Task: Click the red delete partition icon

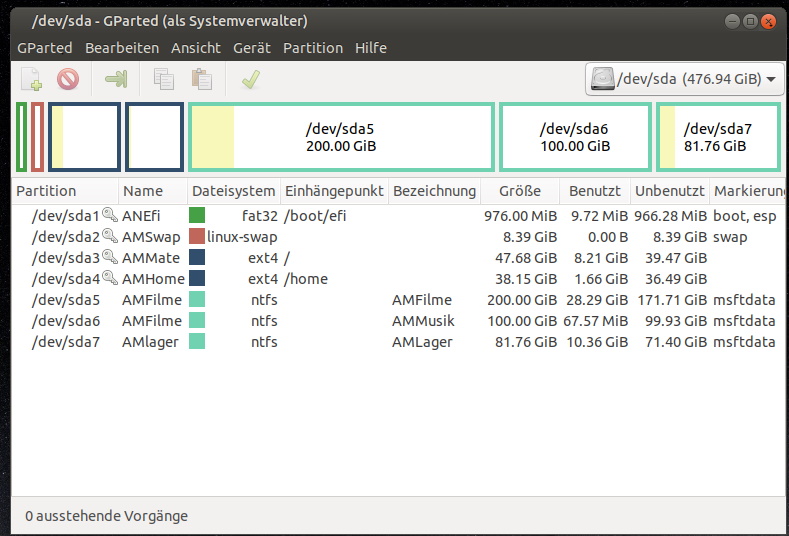Action: coord(68,79)
